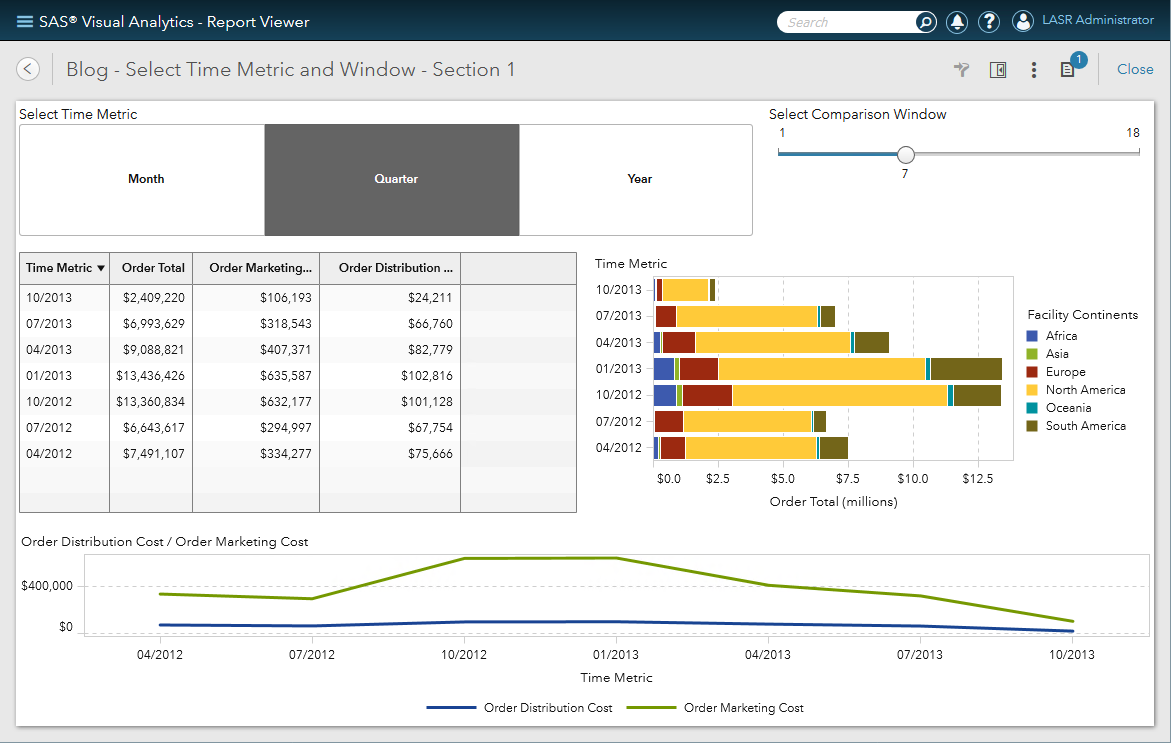Click the report linking arrow icon
This screenshot has width=1171, height=743.
point(962,69)
